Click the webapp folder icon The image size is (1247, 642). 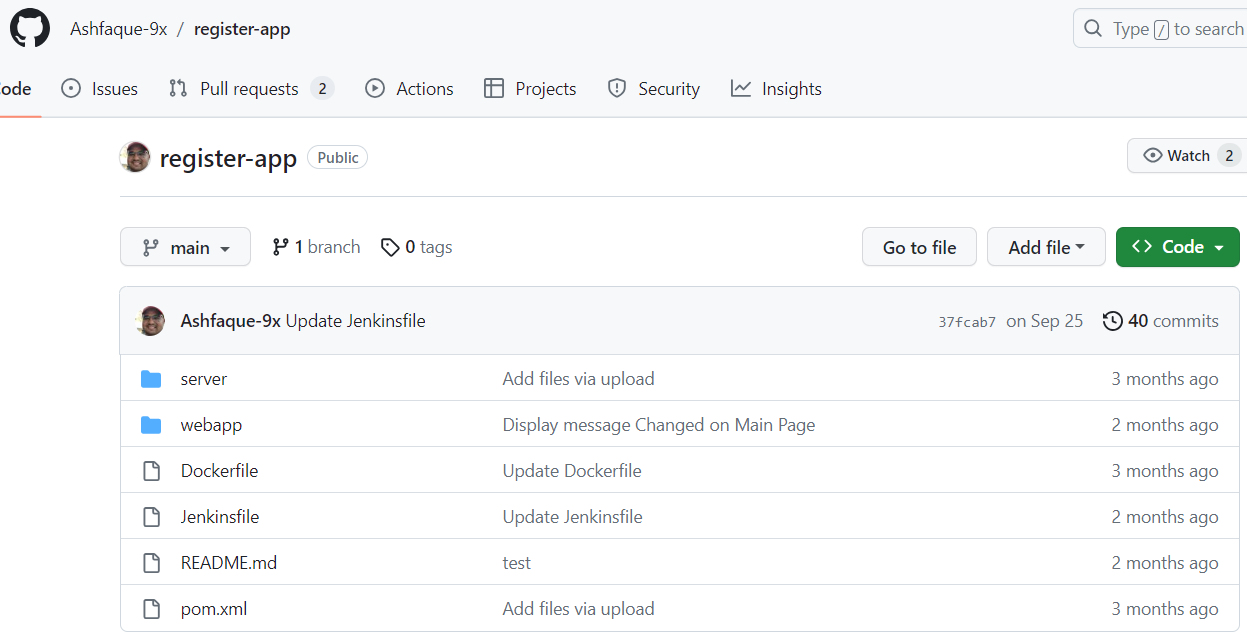[x=151, y=425]
